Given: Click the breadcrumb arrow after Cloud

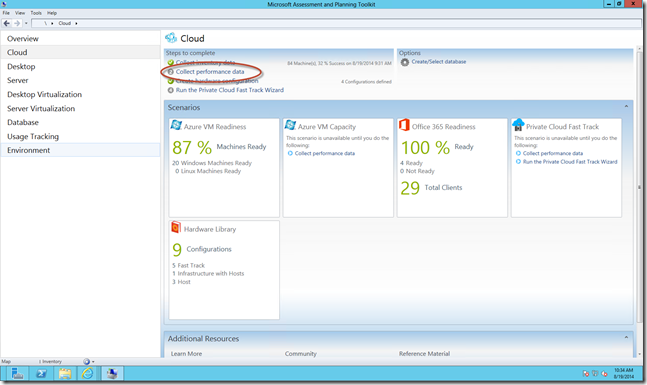Looking at the screenshot, I should [x=76, y=24].
